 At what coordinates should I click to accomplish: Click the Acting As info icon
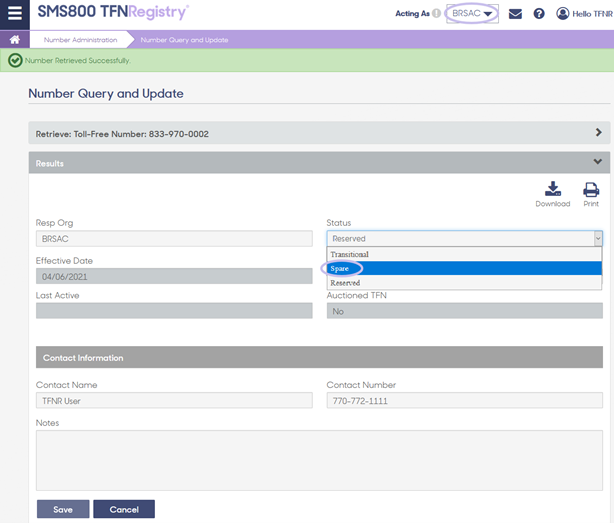(x=436, y=14)
